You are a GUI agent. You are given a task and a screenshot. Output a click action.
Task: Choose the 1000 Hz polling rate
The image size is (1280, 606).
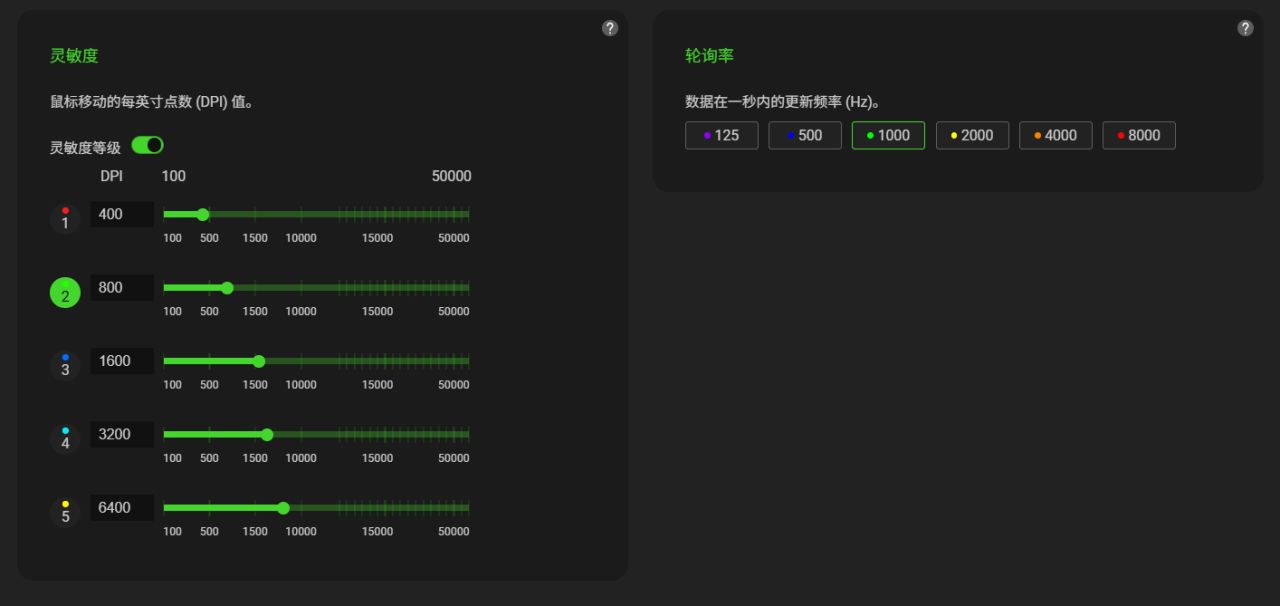(x=888, y=135)
